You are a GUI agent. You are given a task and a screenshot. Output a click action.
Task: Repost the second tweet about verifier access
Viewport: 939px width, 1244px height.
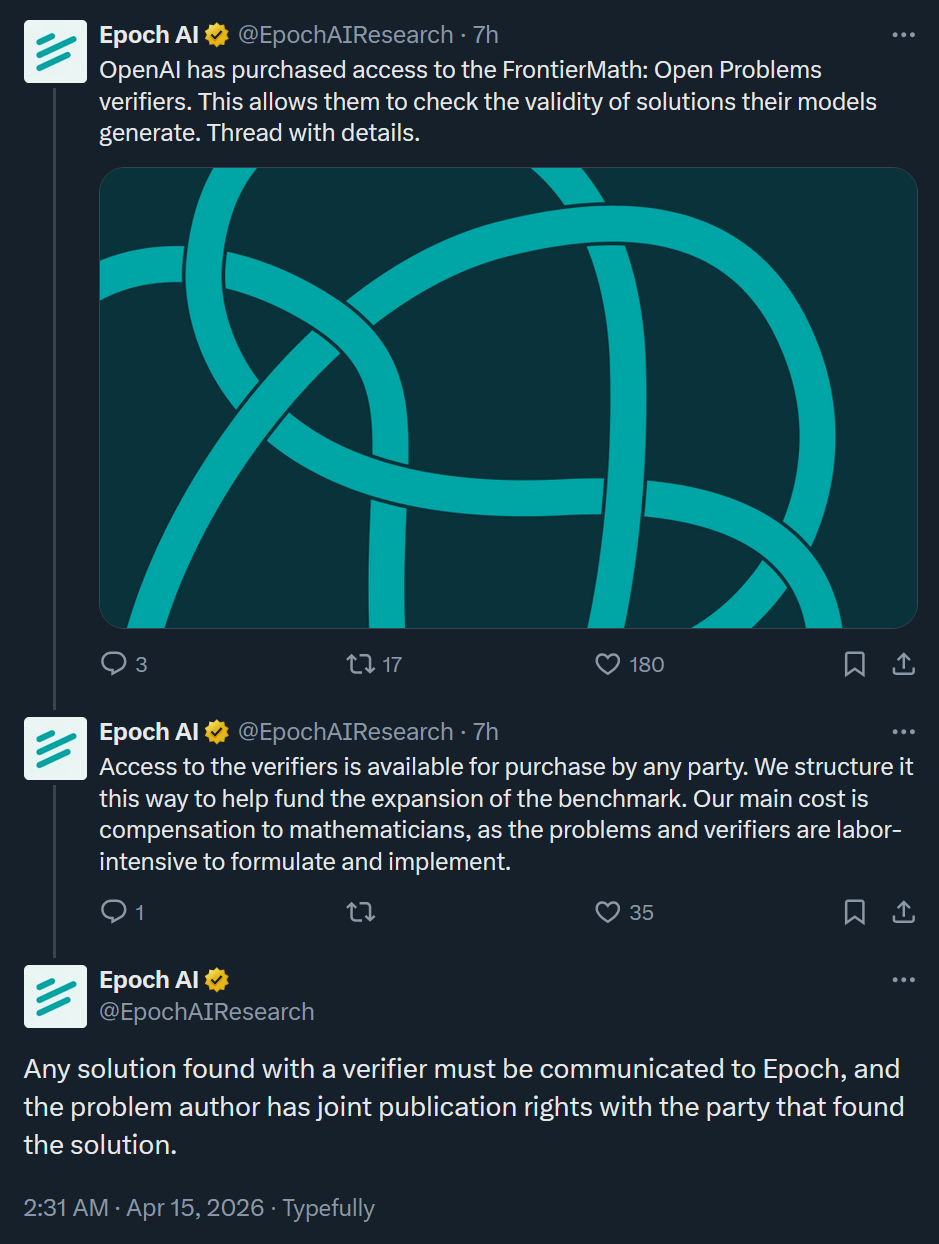pos(360,912)
